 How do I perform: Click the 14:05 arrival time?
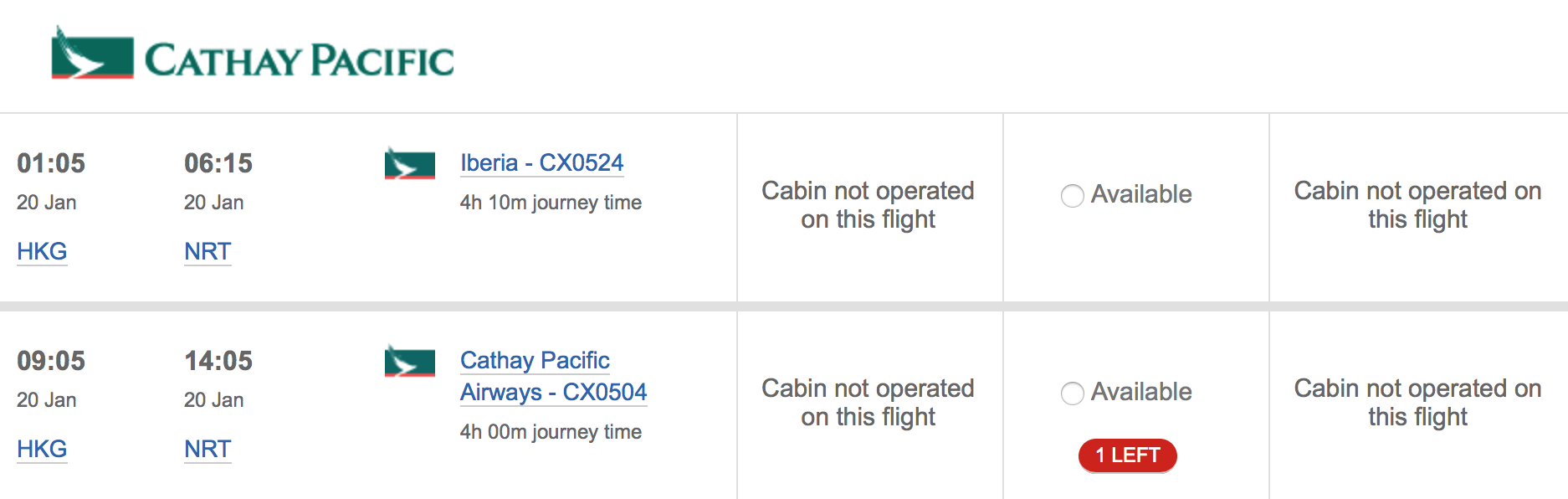click(218, 361)
